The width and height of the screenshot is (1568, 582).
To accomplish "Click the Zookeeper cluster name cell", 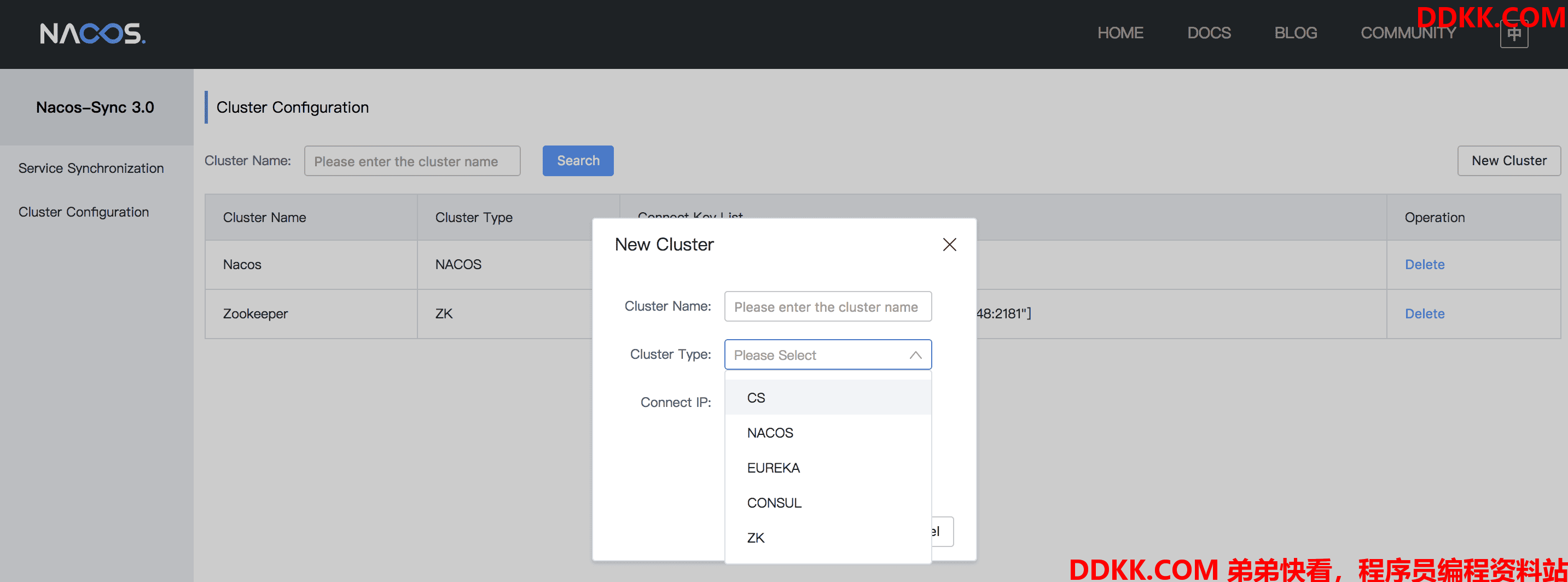I will (311, 313).
